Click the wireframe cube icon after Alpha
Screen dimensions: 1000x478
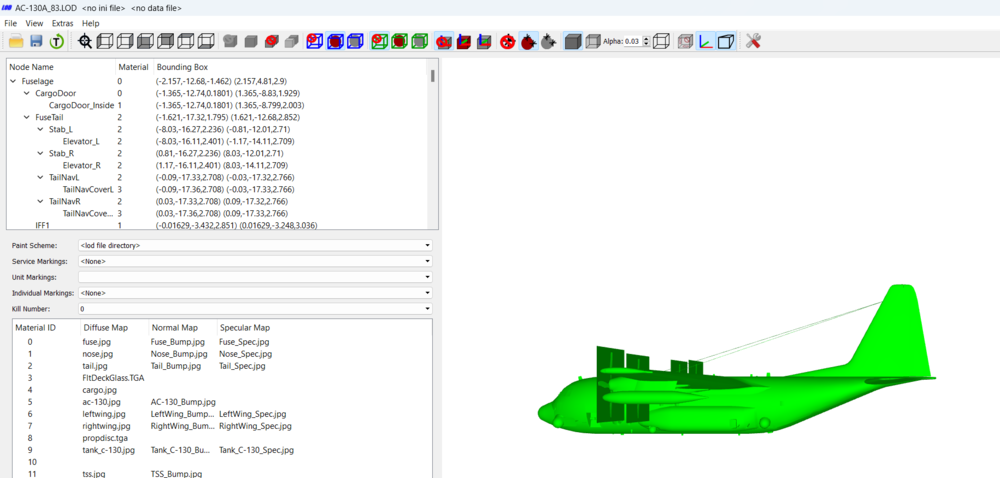662,41
